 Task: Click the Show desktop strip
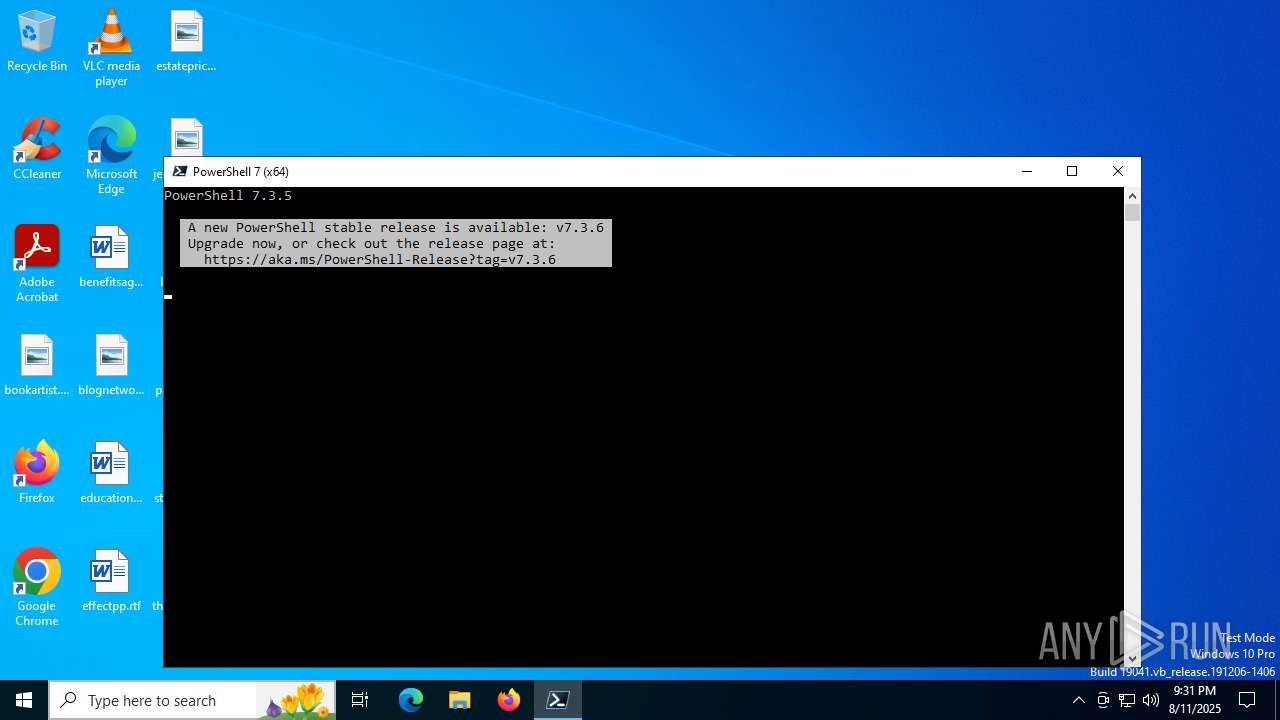coord(1277,700)
